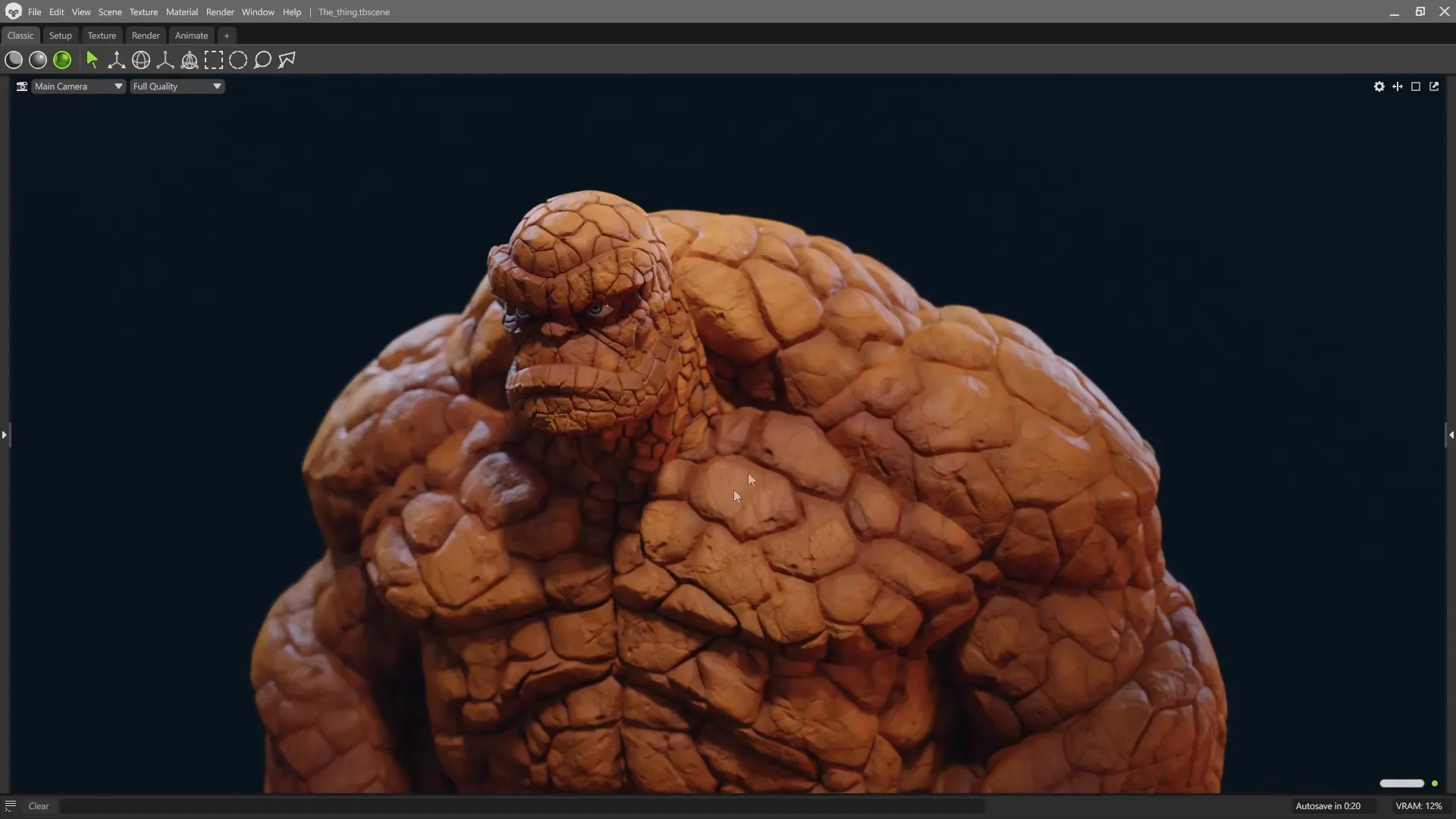Viewport: 1456px width, 819px height.
Task: Click the VRAM: 12% status indicator
Action: (1419, 806)
